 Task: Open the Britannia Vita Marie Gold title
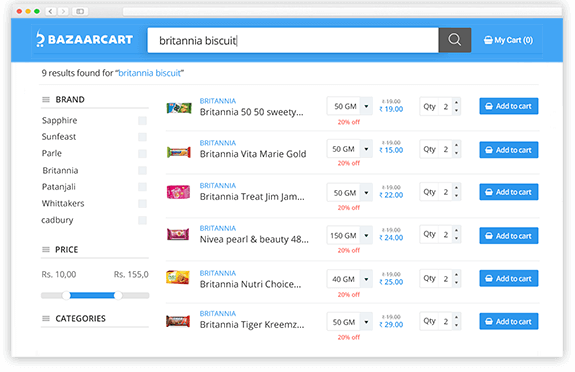pos(253,154)
